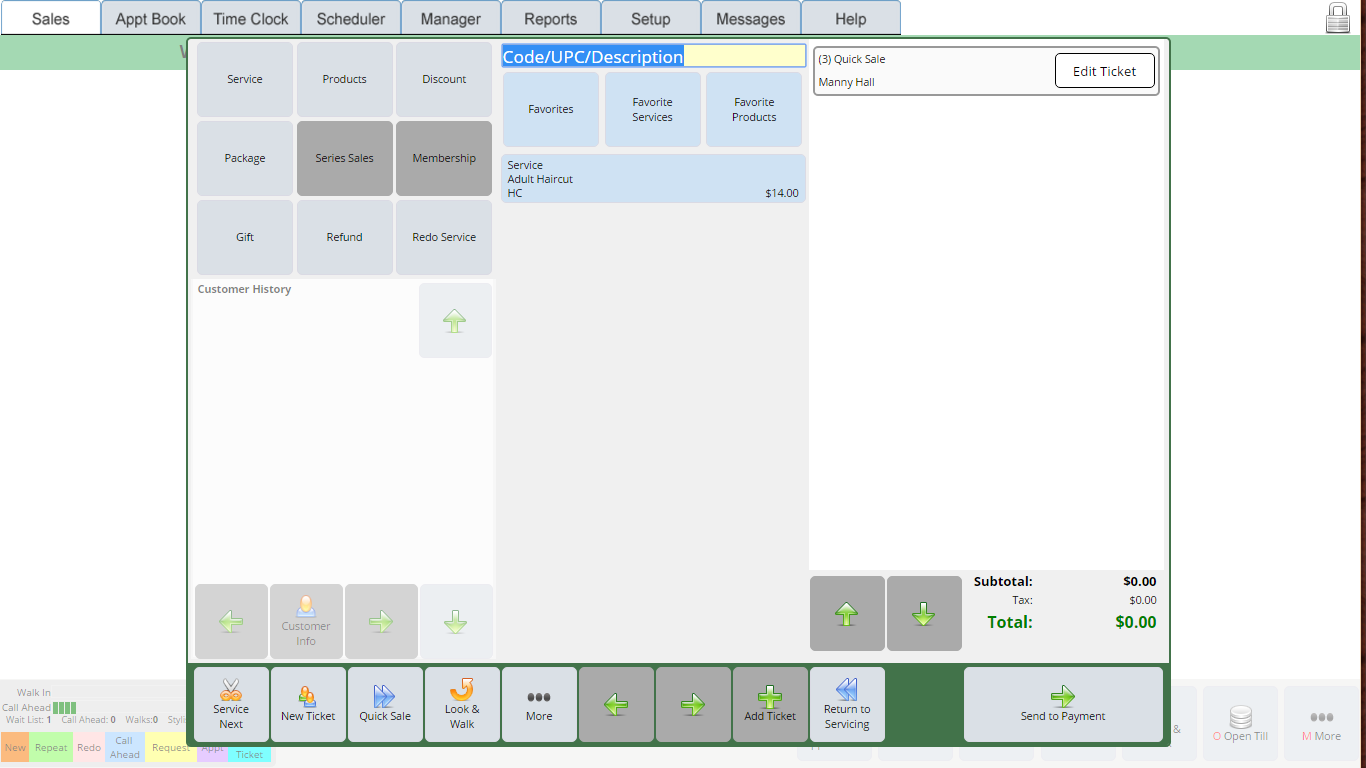Open the Help tab

(x=851, y=18)
